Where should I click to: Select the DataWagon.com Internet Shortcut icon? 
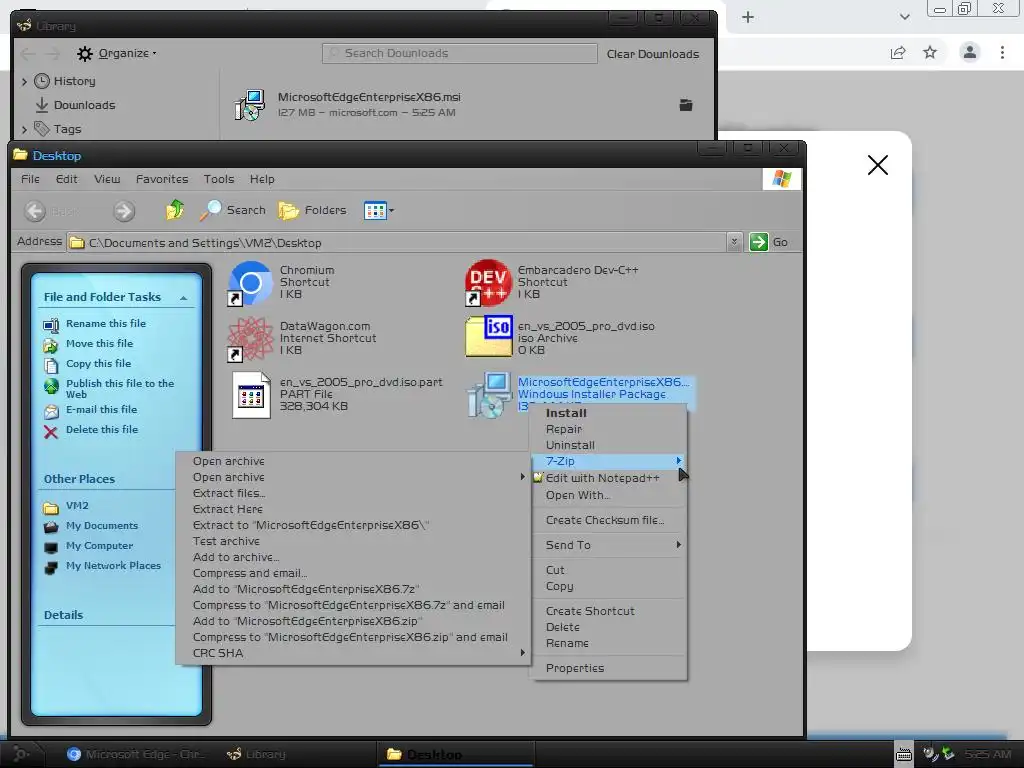point(250,339)
